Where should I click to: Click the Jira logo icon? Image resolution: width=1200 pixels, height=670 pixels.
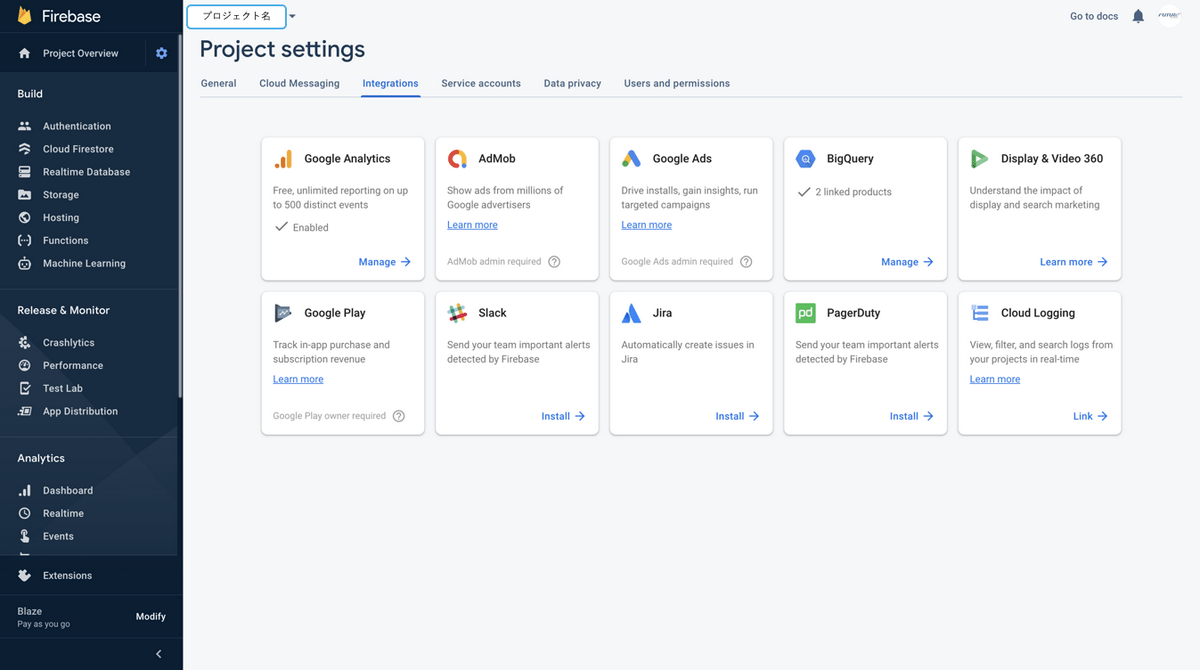(631, 313)
